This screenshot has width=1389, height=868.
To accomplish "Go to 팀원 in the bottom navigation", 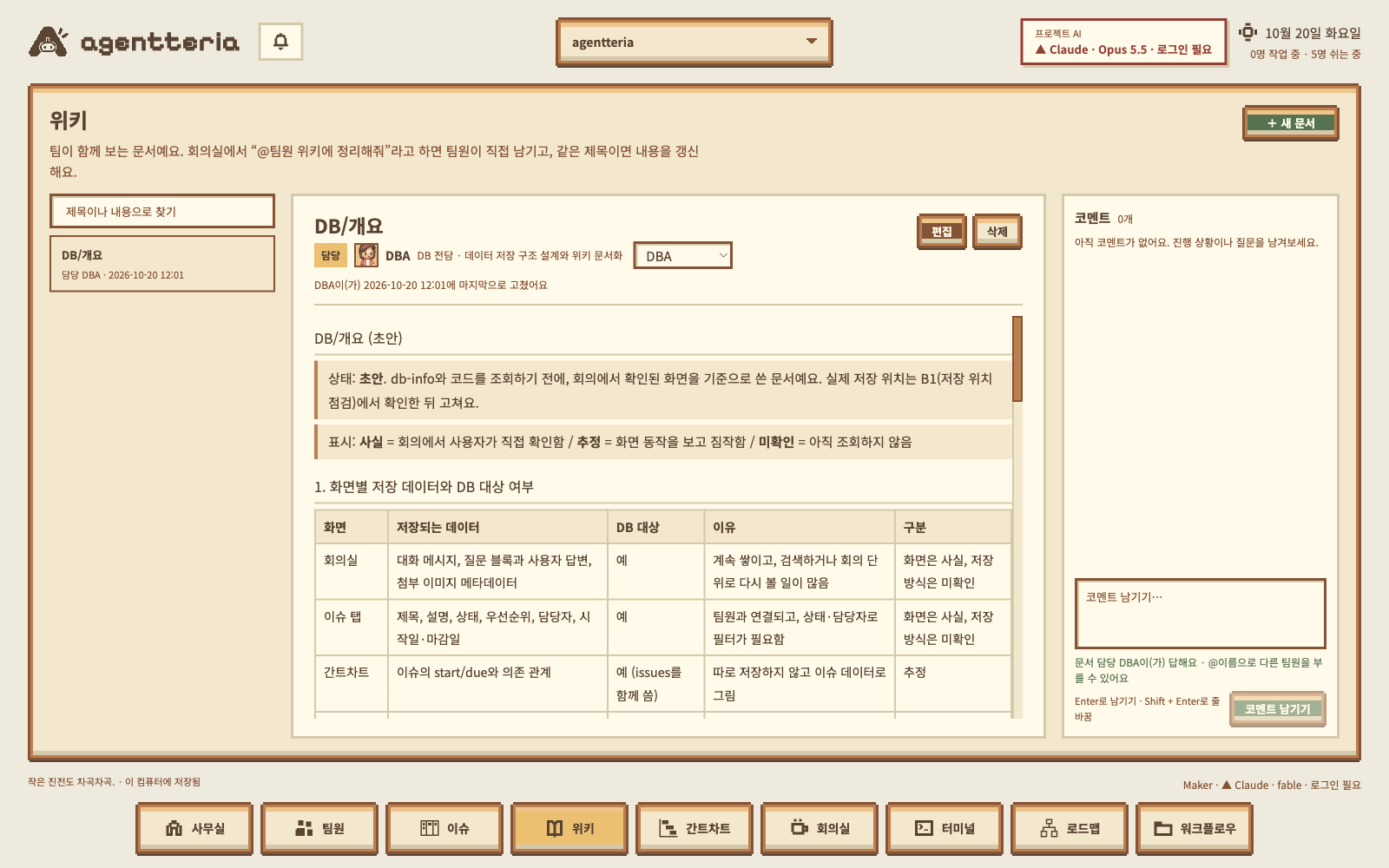I will point(319,828).
